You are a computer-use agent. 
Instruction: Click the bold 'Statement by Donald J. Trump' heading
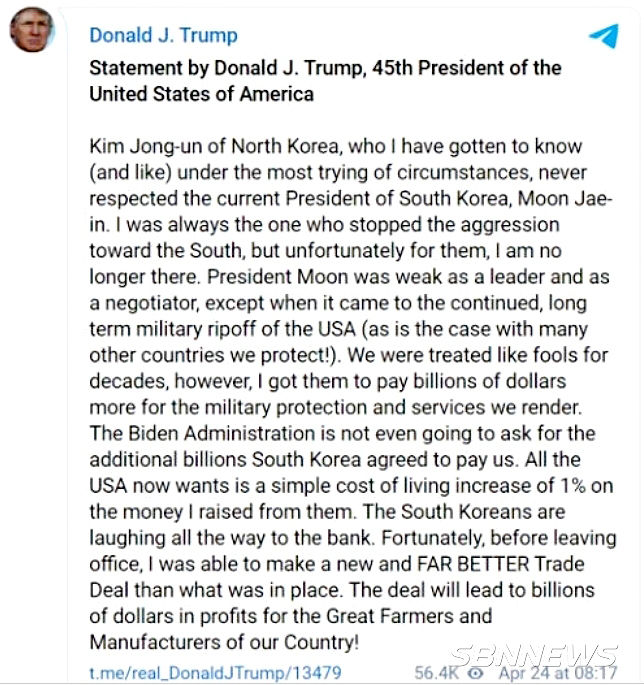tap(226, 68)
